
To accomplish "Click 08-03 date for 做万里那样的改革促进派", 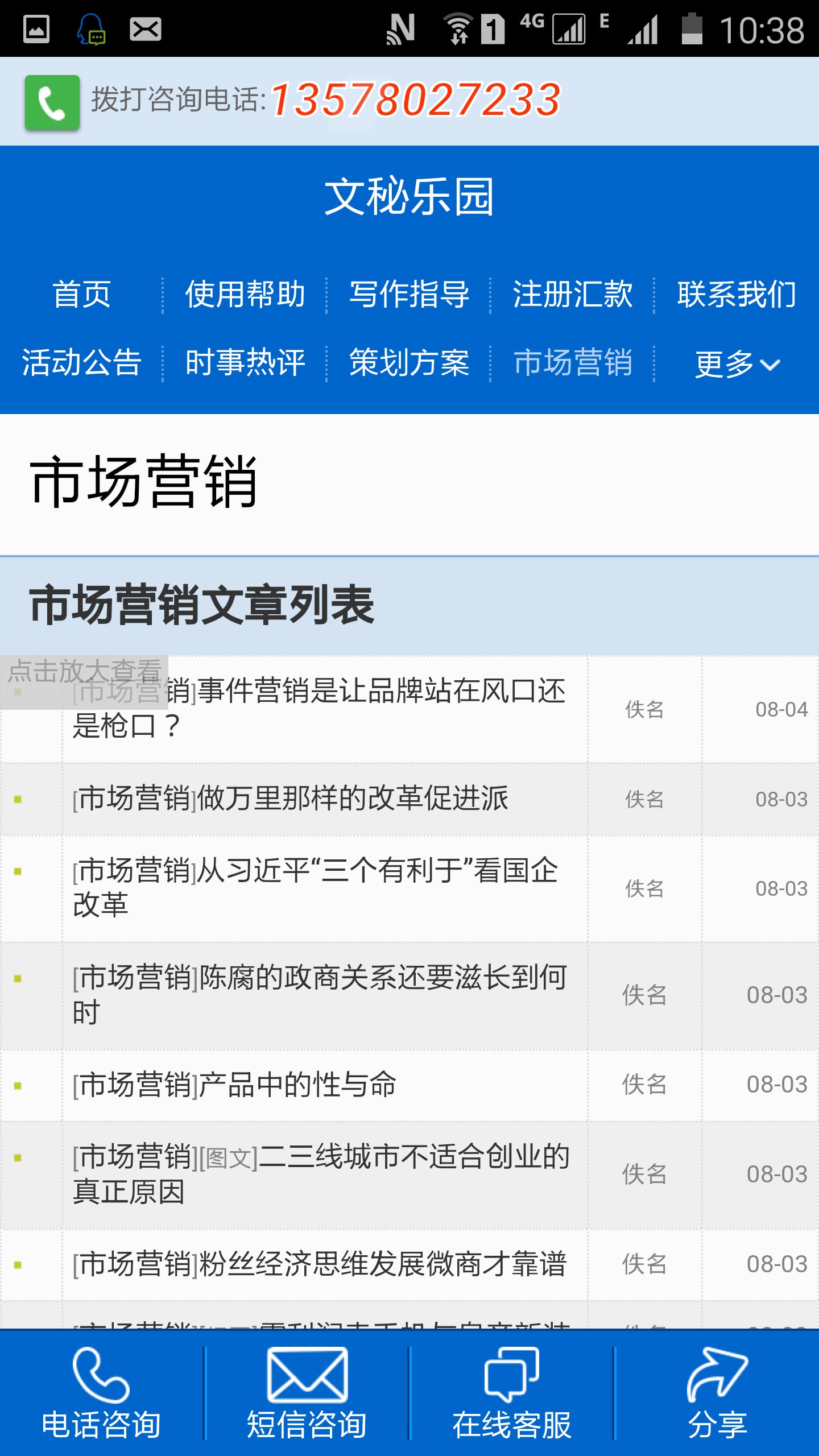I will pyautogui.click(x=781, y=799).
